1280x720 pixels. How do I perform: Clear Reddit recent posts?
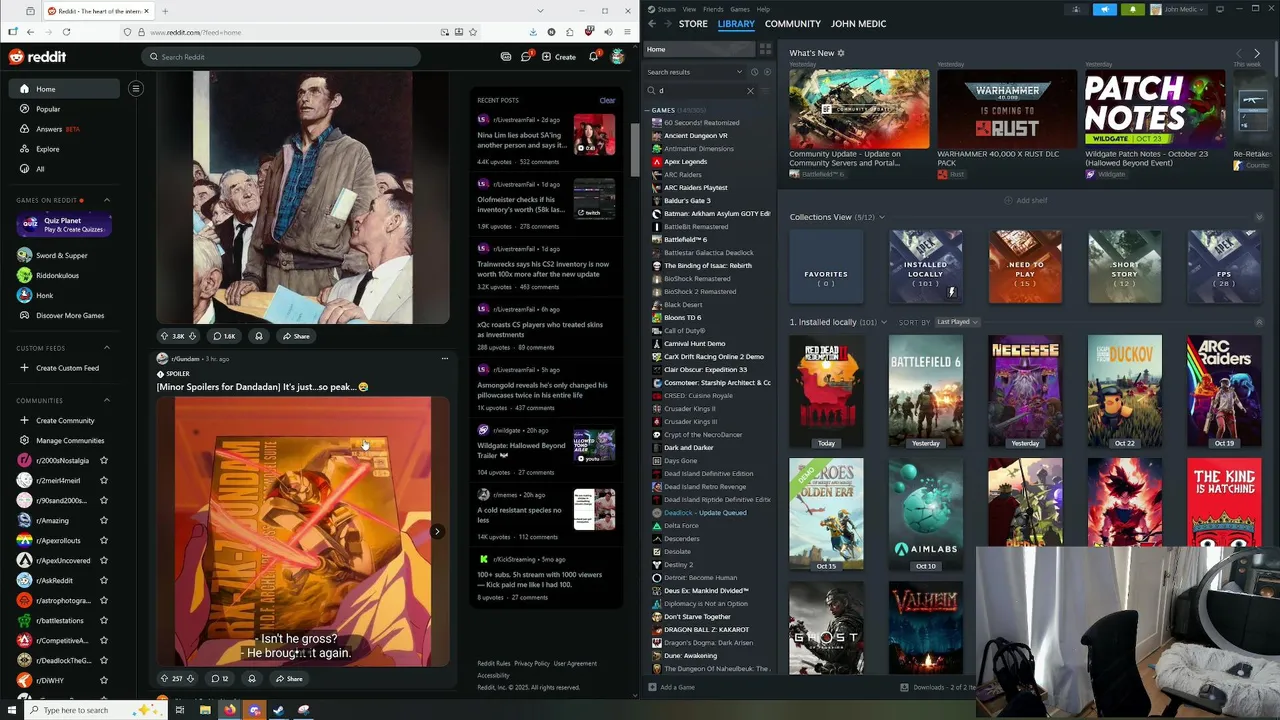coord(607,100)
